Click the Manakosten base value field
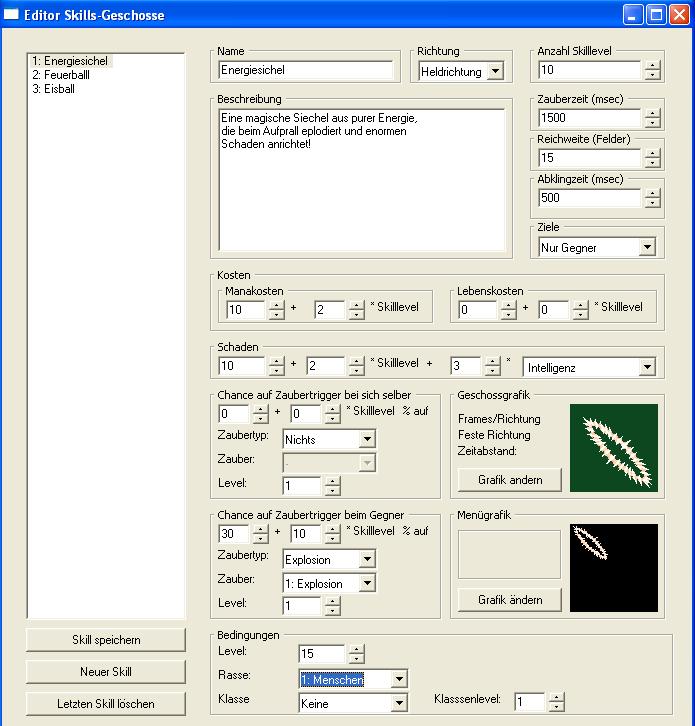This screenshot has width=695, height=726. point(245,310)
